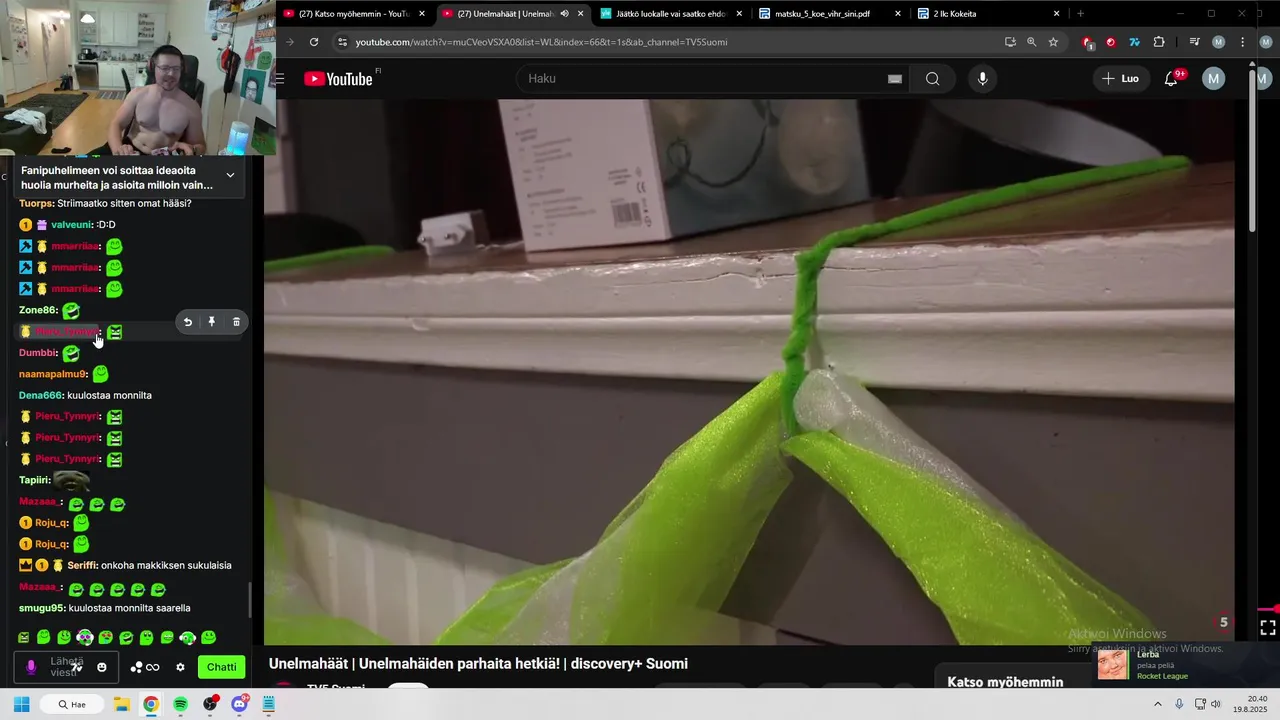
Task: Install app icon in address bar
Action: click(x=1010, y=42)
